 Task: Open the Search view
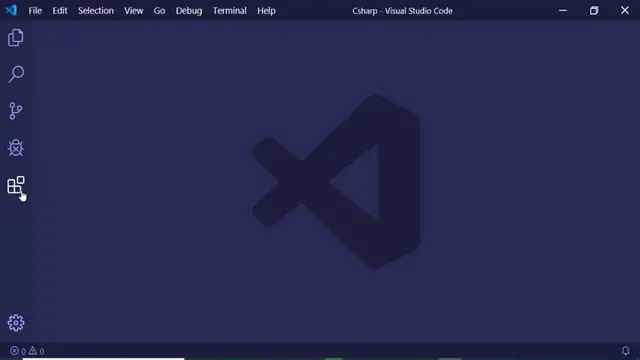pyautogui.click(x=16, y=74)
